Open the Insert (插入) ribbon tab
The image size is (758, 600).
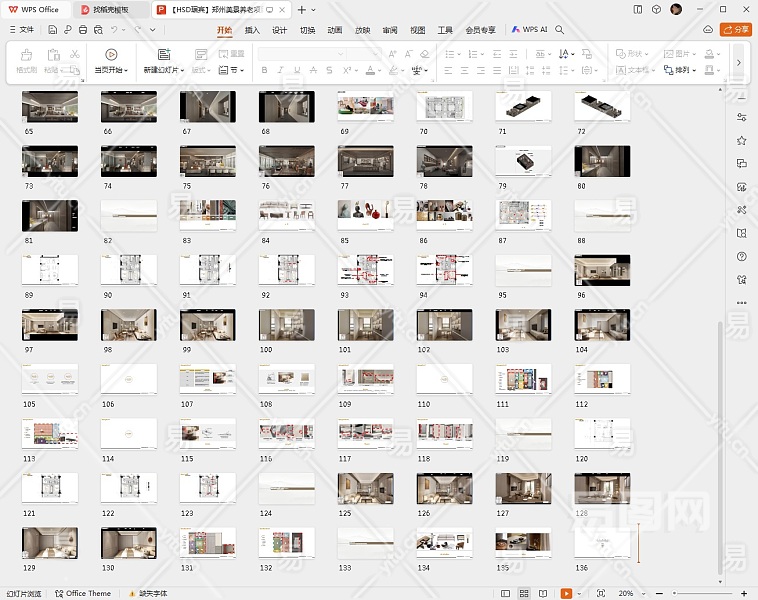pos(252,30)
